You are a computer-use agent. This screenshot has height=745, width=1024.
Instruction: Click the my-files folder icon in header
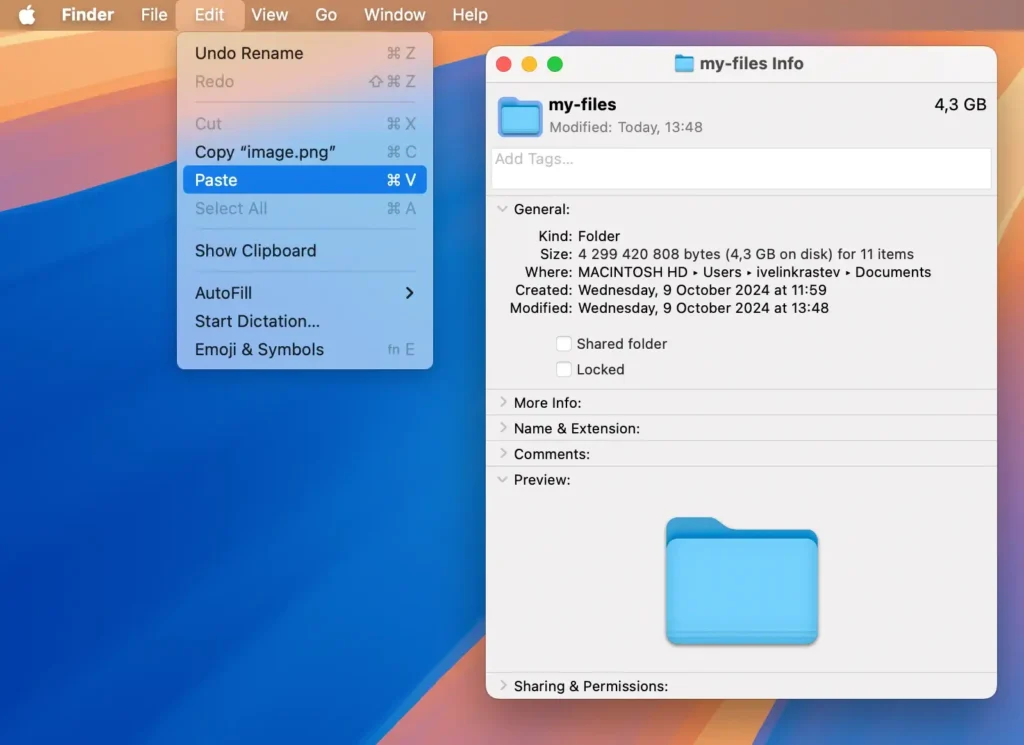(x=520, y=116)
